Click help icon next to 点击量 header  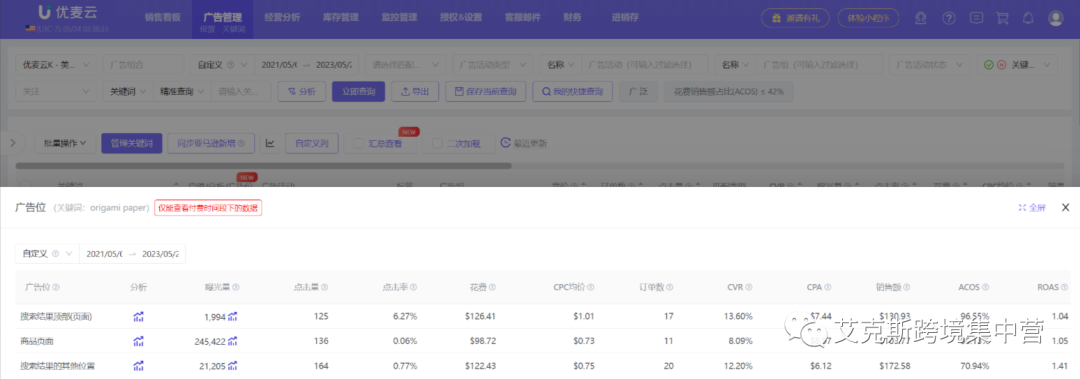(324, 287)
